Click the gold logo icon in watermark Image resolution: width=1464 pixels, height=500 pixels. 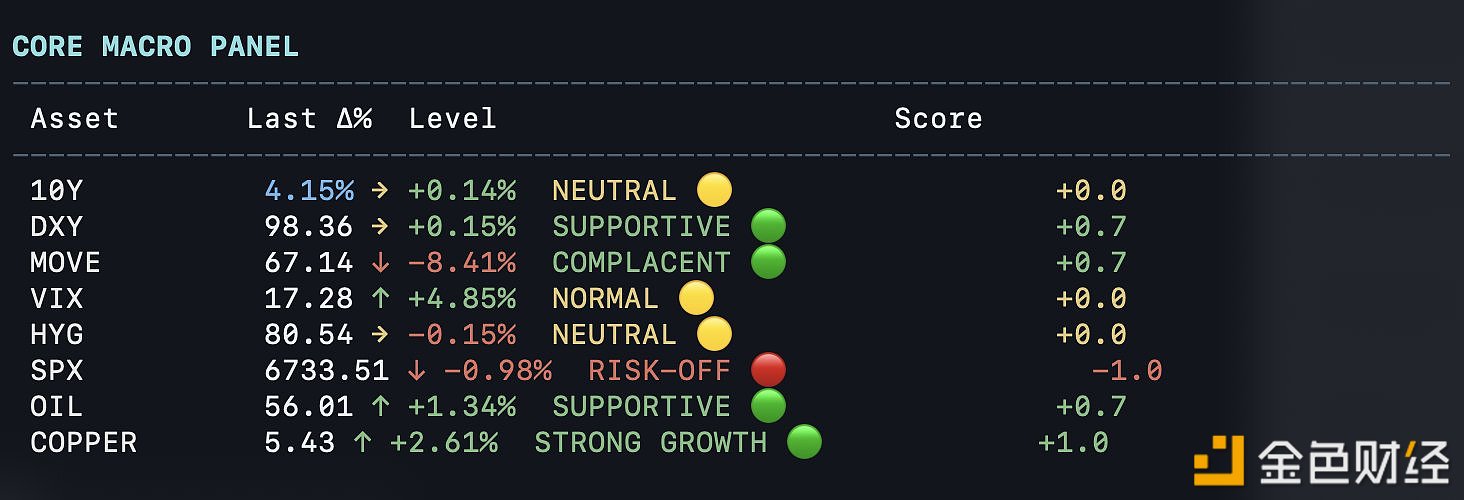click(x=1219, y=461)
